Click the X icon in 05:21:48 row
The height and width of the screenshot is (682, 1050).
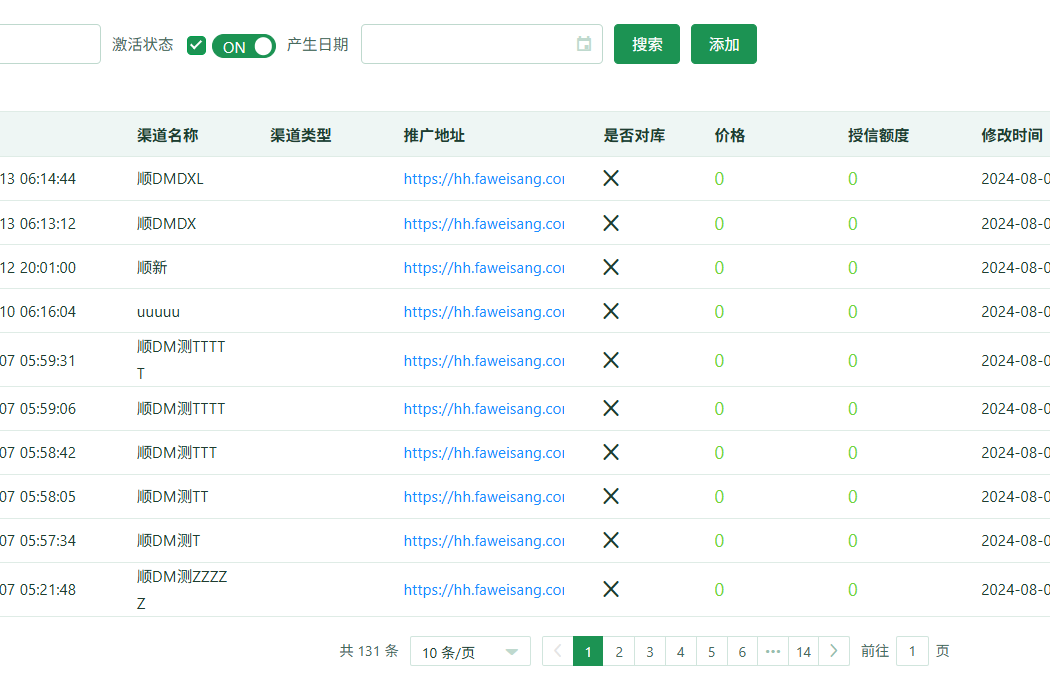point(611,590)
